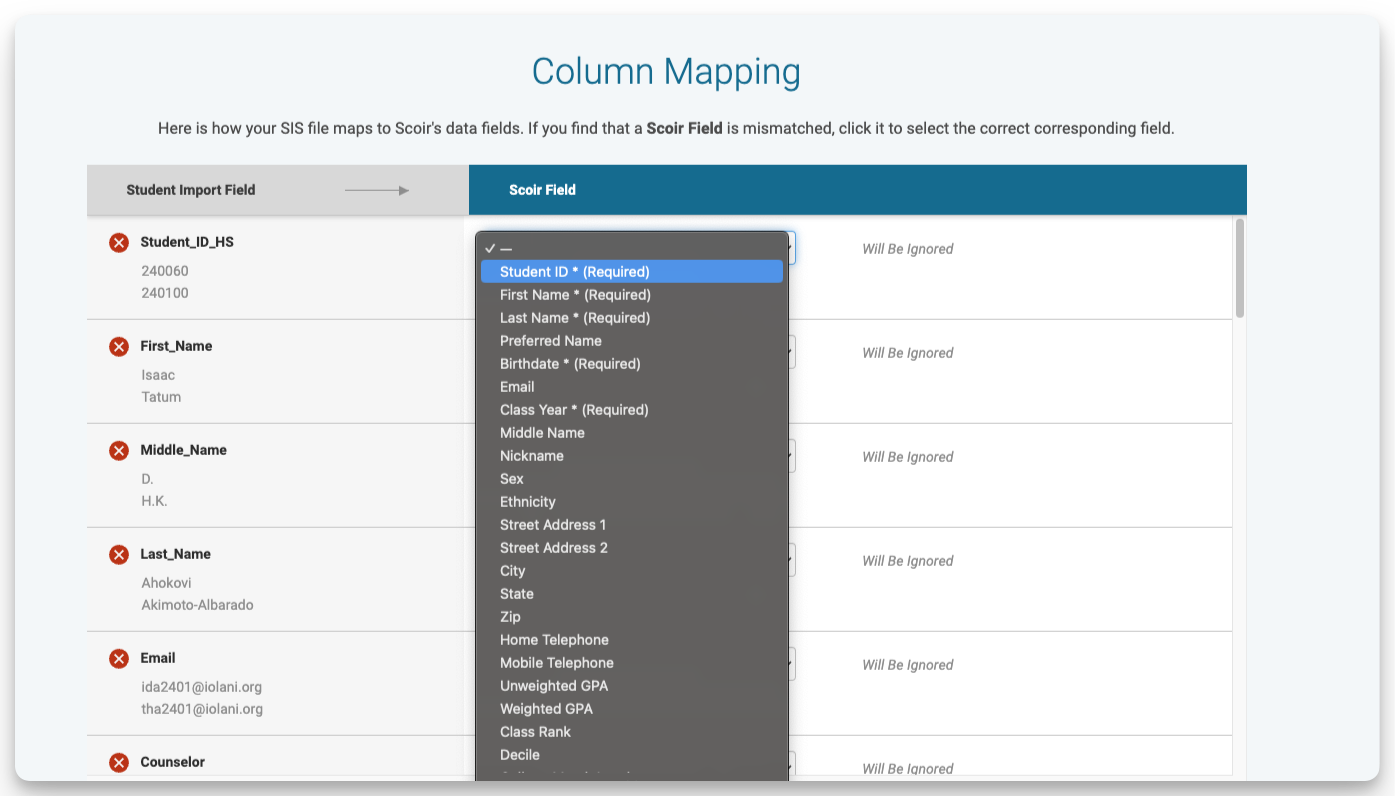Image resolution: width=1395 pixels, height=796 pixels.
Task: Click the Student_ID_HS field label
Action: [187, 242]
